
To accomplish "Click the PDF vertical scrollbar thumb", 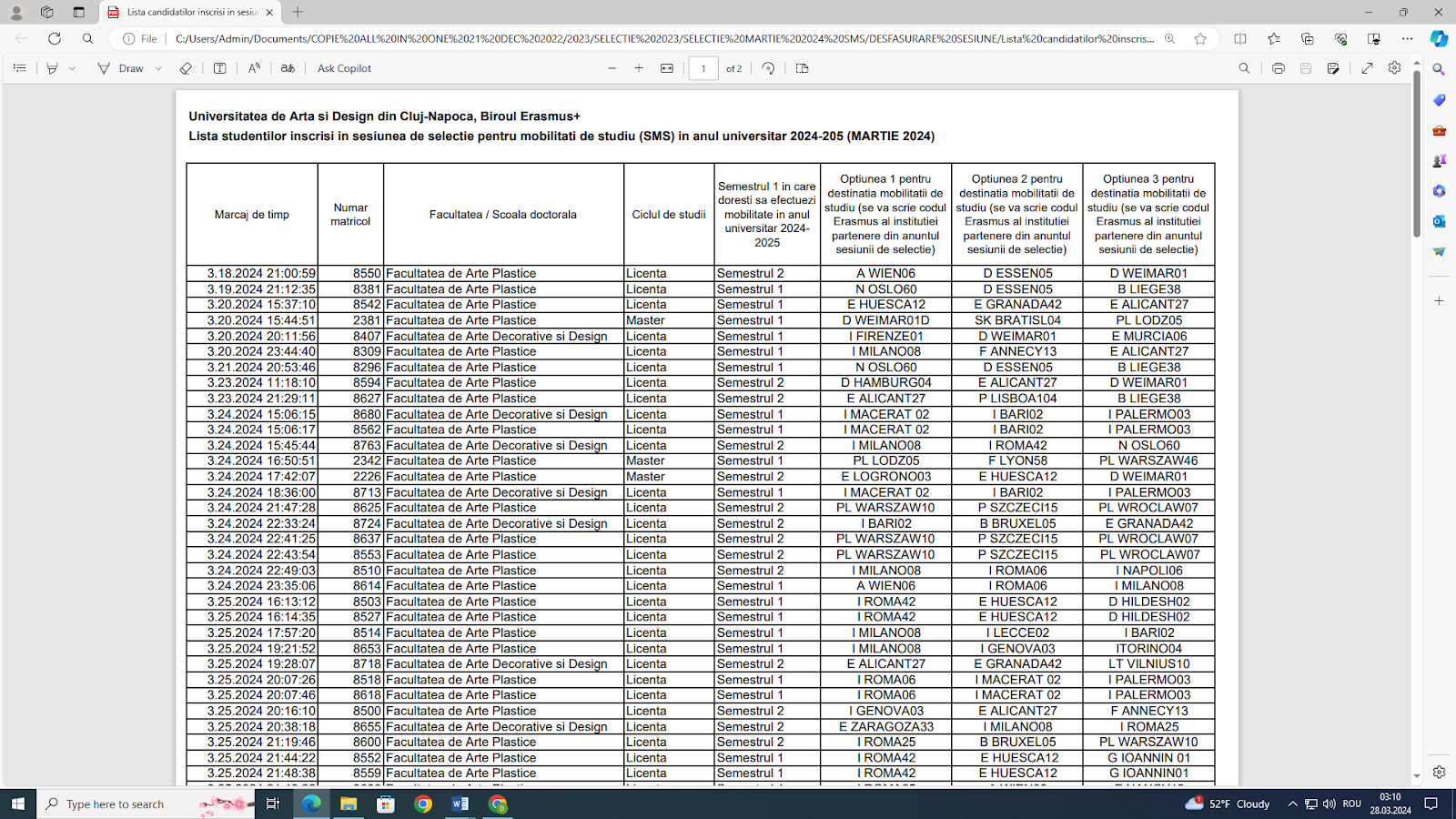I will (1417, 153).
